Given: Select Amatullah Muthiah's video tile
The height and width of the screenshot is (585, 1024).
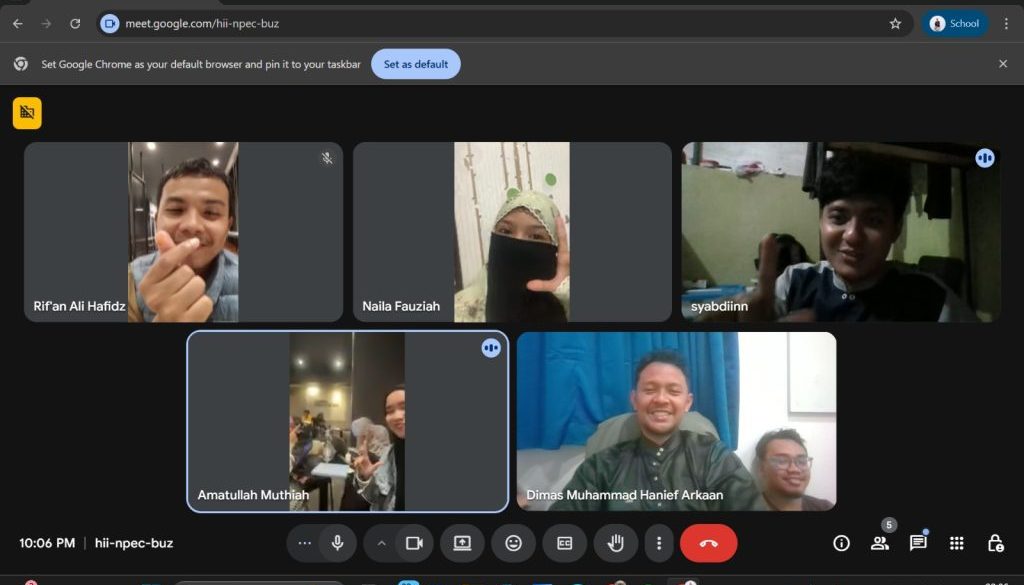Looking at the screenshot, I should (x=347, y=421).
